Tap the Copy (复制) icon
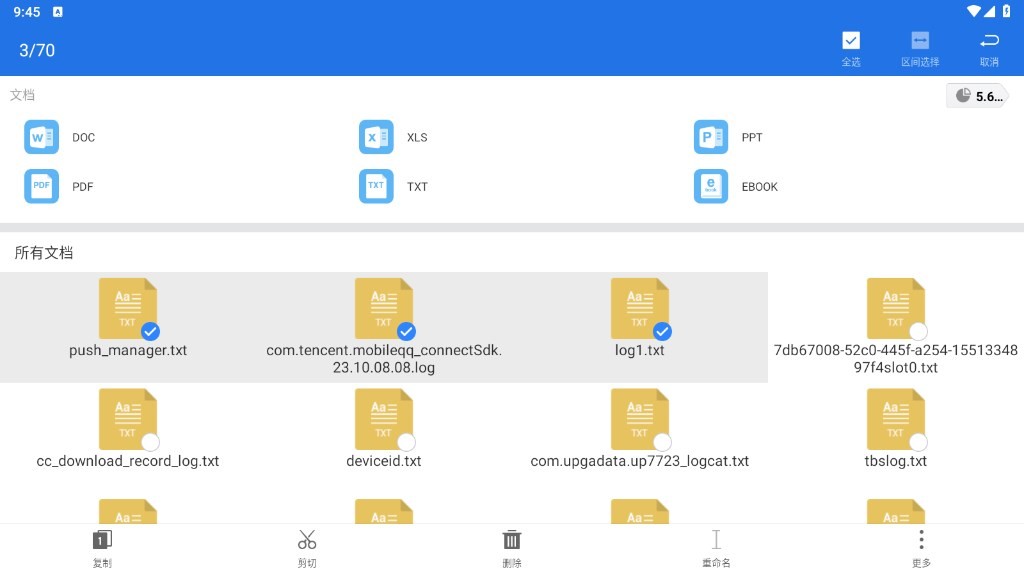Viewport: 1024px width, 576px height. coord(102,540)
